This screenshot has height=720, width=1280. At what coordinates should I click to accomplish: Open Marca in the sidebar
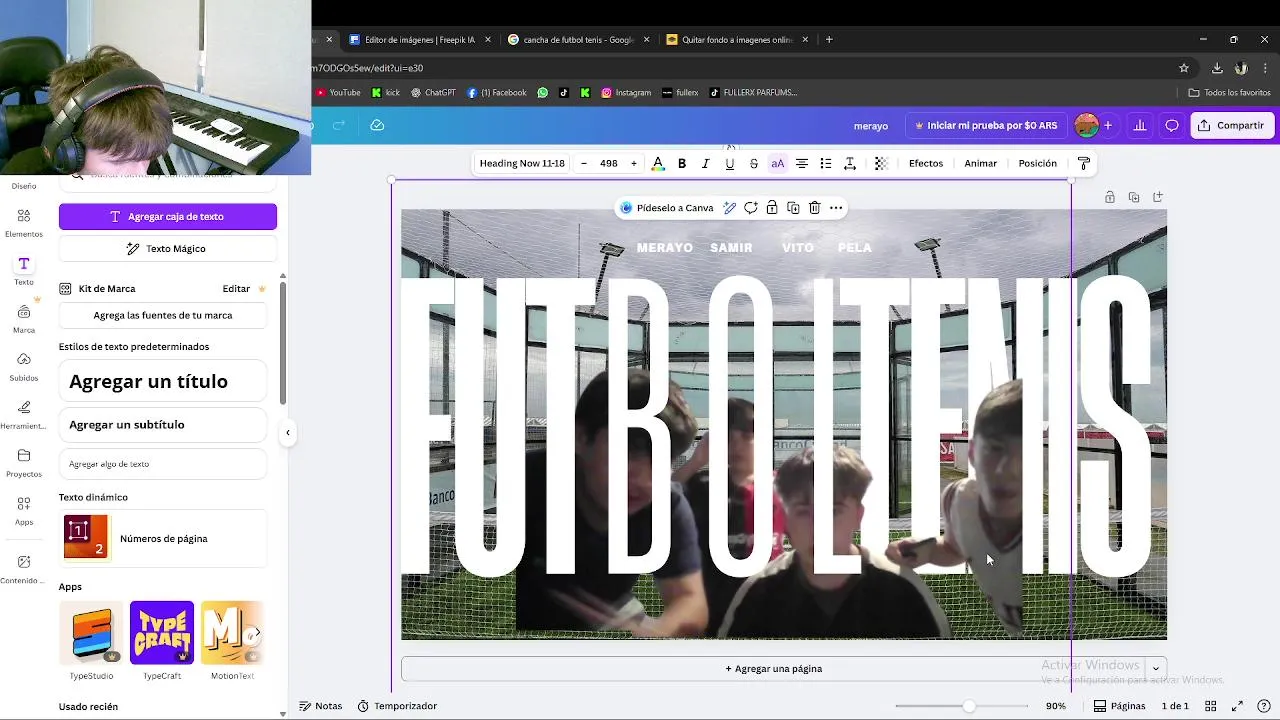pyautogui.click(x=24, y=319)
